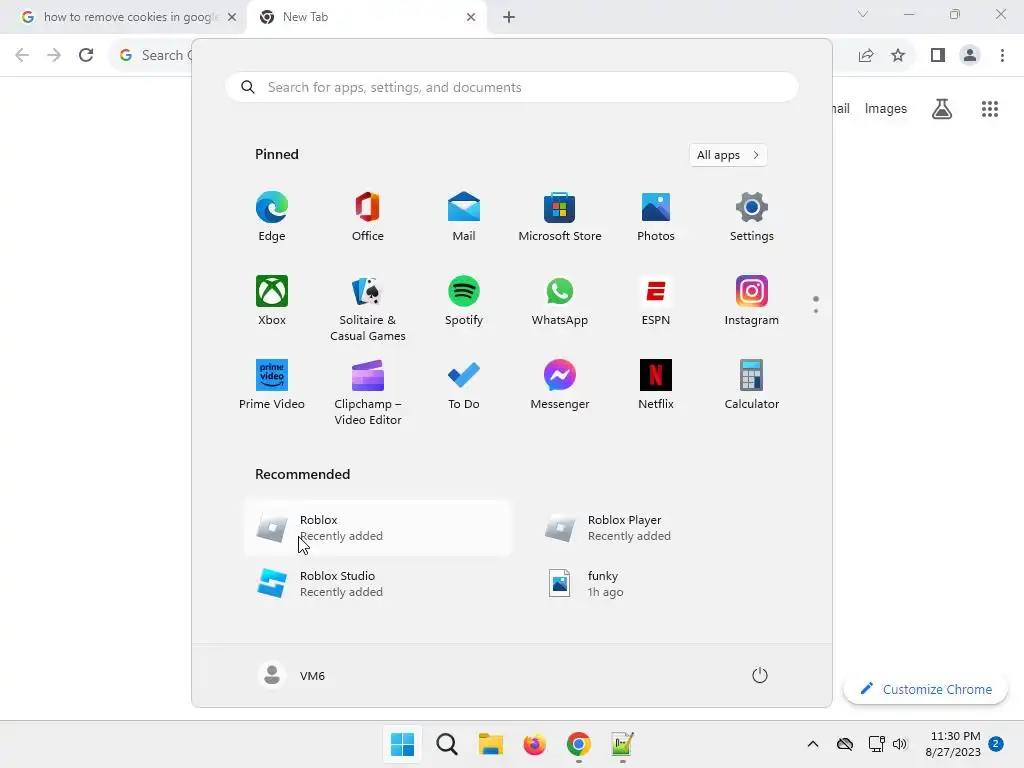Open the taskbar clock and date
The height and width of the screenshot is (768, 1024).
(953, 744)
